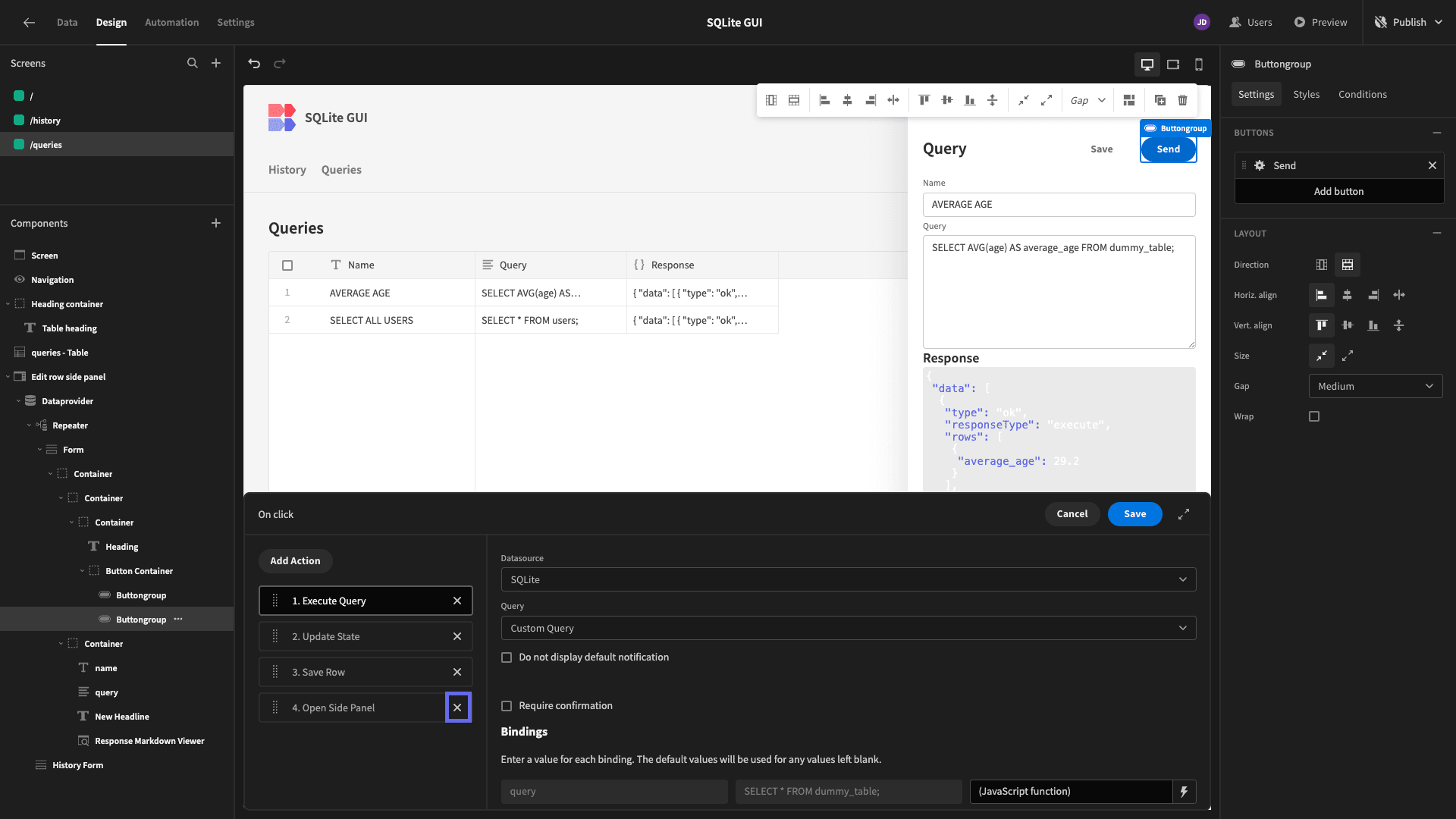Remove the Send button entry

pyautogui.click(x=1432, y=165)
